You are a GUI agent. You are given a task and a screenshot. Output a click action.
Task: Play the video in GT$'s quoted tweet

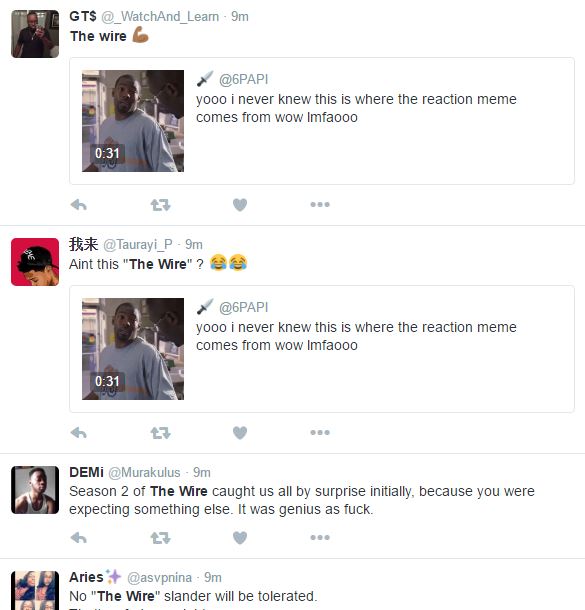tap(133, 121)
